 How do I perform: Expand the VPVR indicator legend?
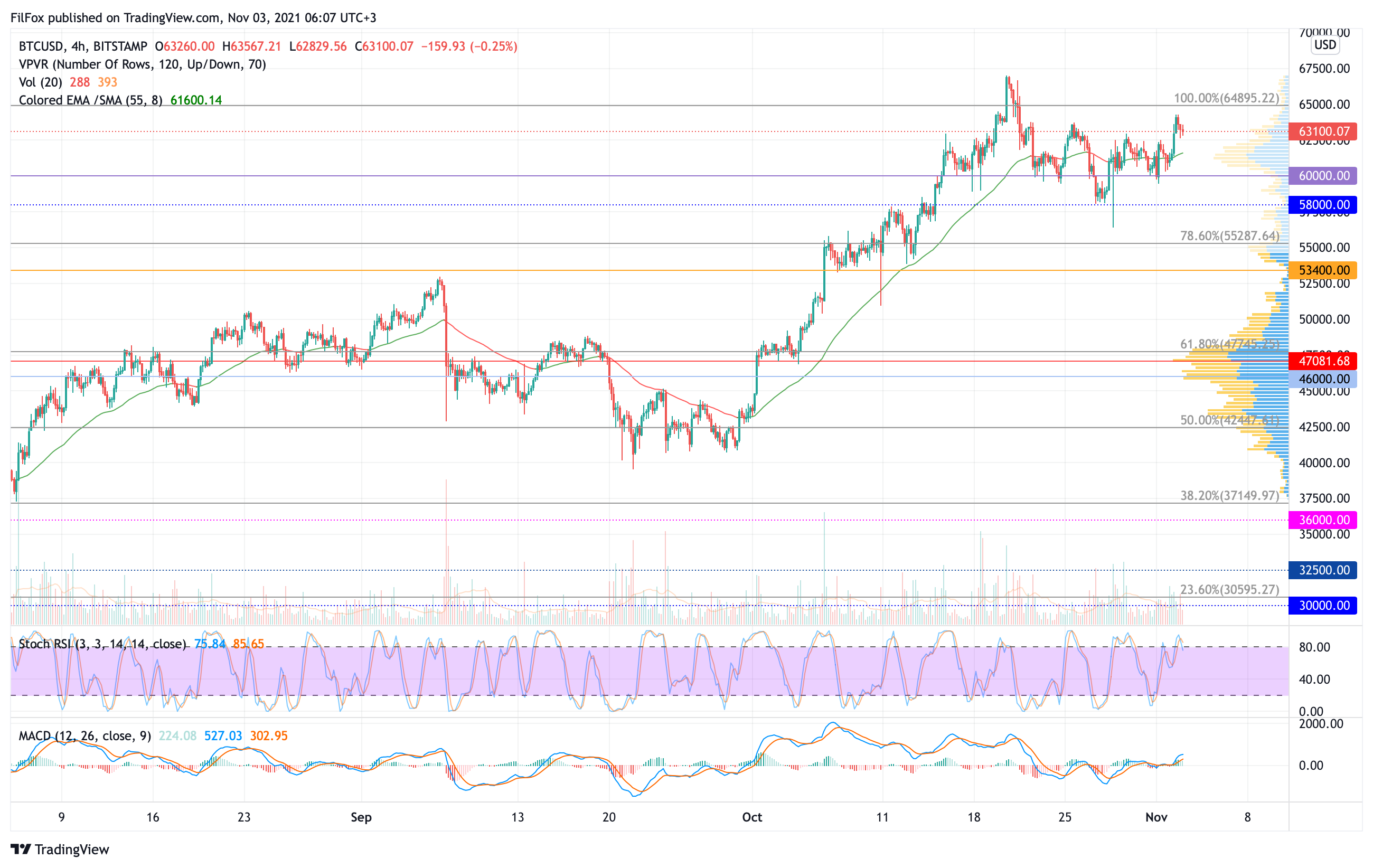(x=142, y=64)
